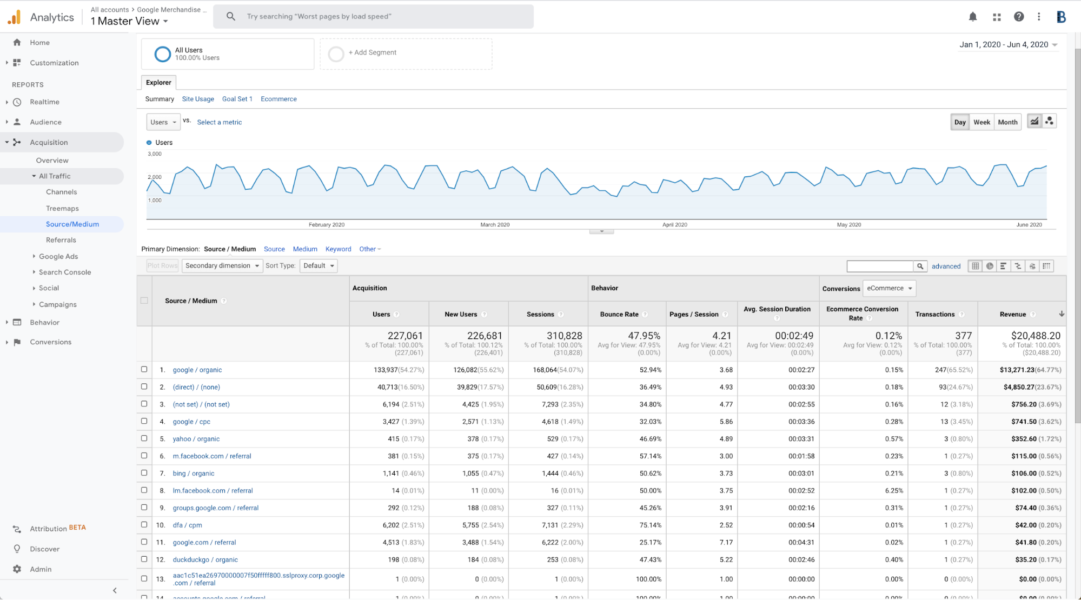Tick the checkbox for (direct) / (none)
The width and height of the screenshot is (1081, 600).
coord(144,387)
